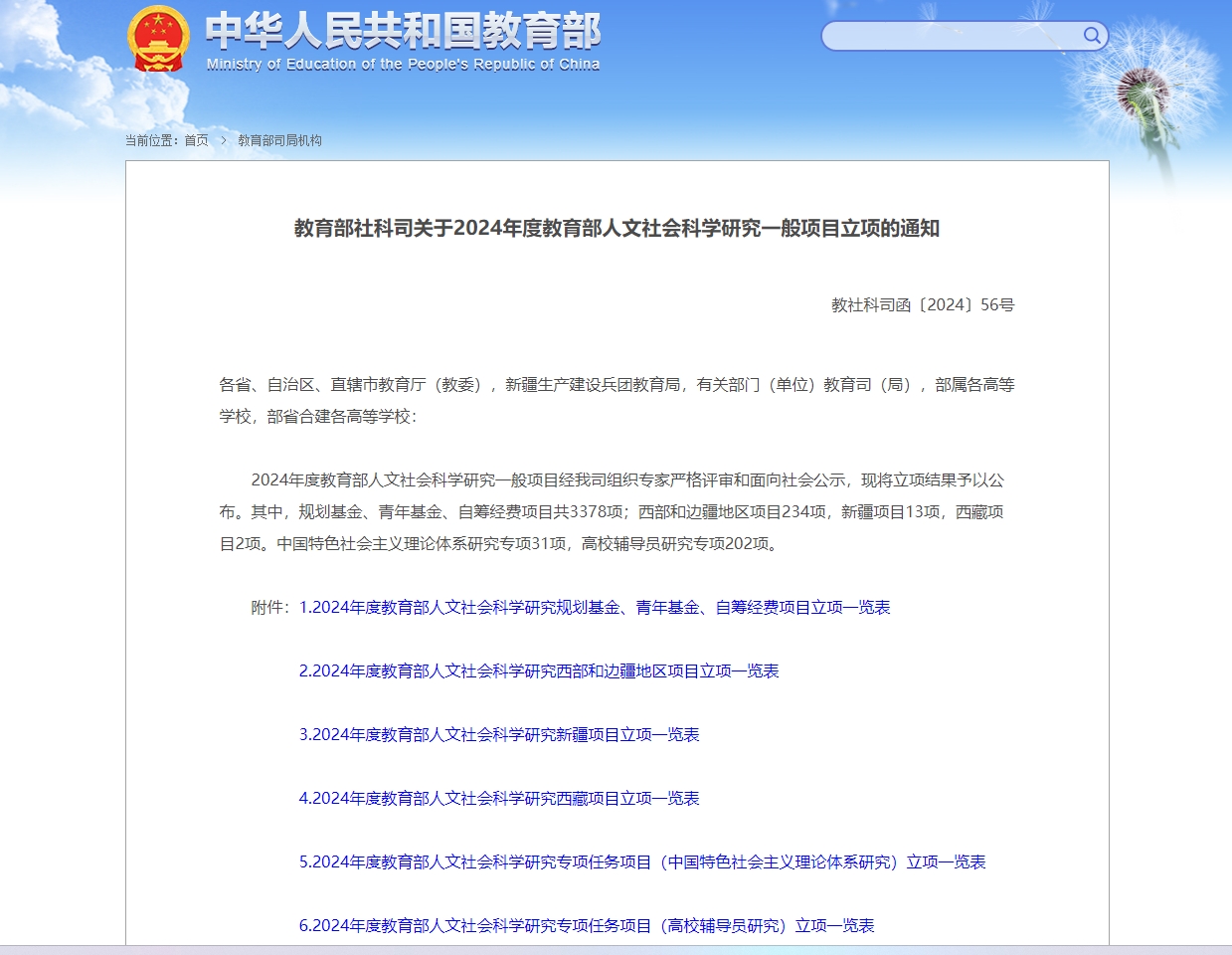Click the English Ministry of Education subtitle
Viewport: 1232px width, 955px height.
(403, 65)
